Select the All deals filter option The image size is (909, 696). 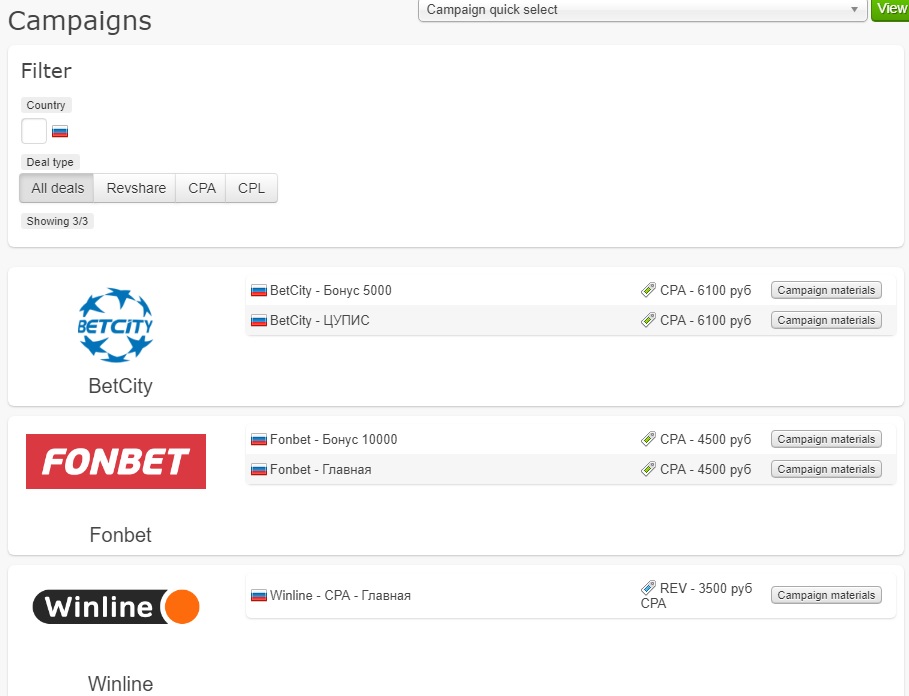click(x=58, y=188)
